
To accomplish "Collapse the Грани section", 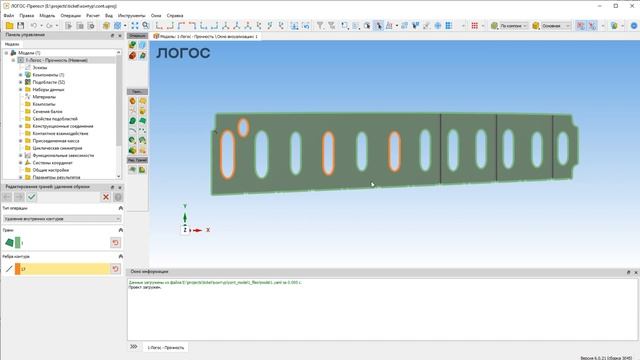I will pos(120,230).
